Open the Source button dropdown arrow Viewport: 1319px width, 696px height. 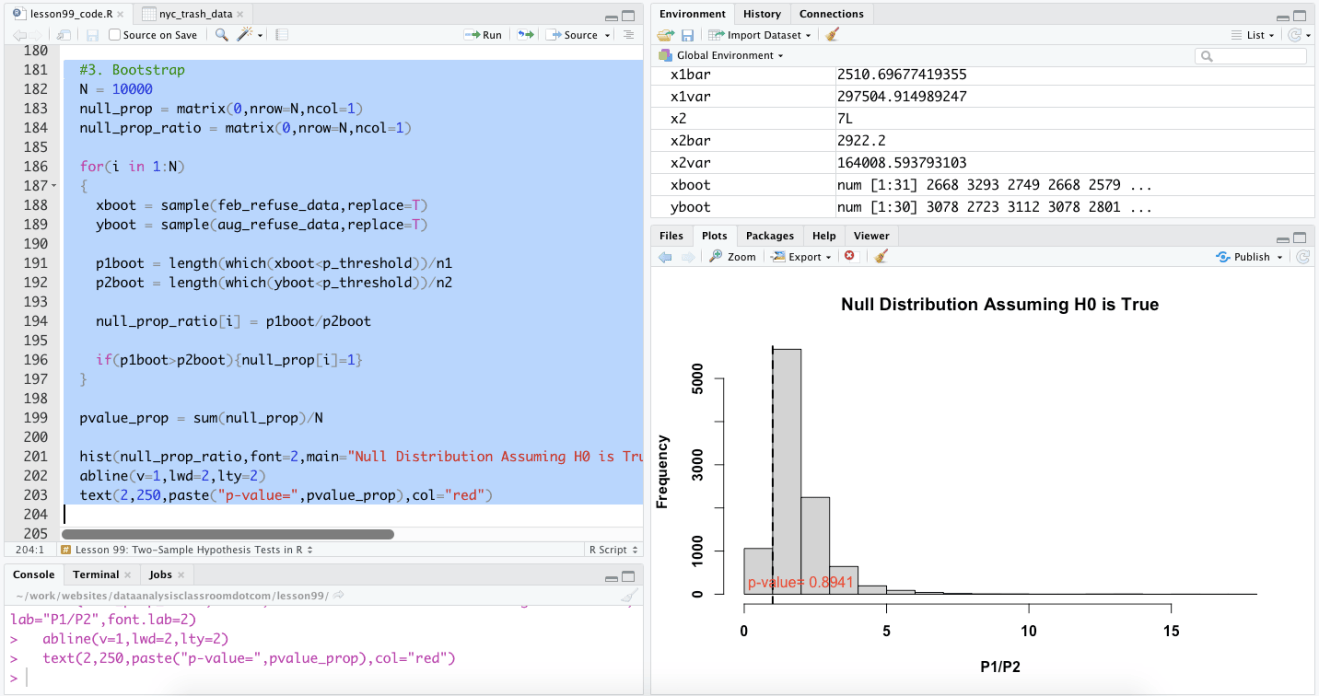click(x=606, y=35)
